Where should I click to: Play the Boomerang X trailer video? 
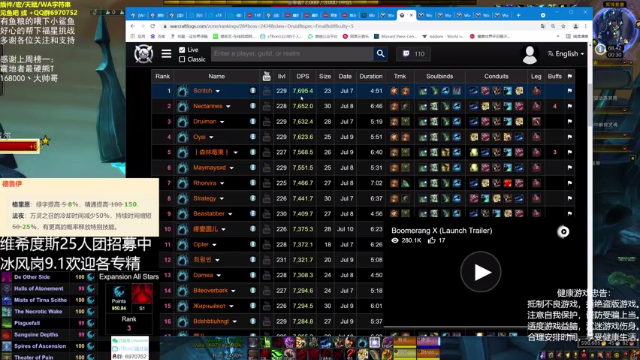[481, 272]
